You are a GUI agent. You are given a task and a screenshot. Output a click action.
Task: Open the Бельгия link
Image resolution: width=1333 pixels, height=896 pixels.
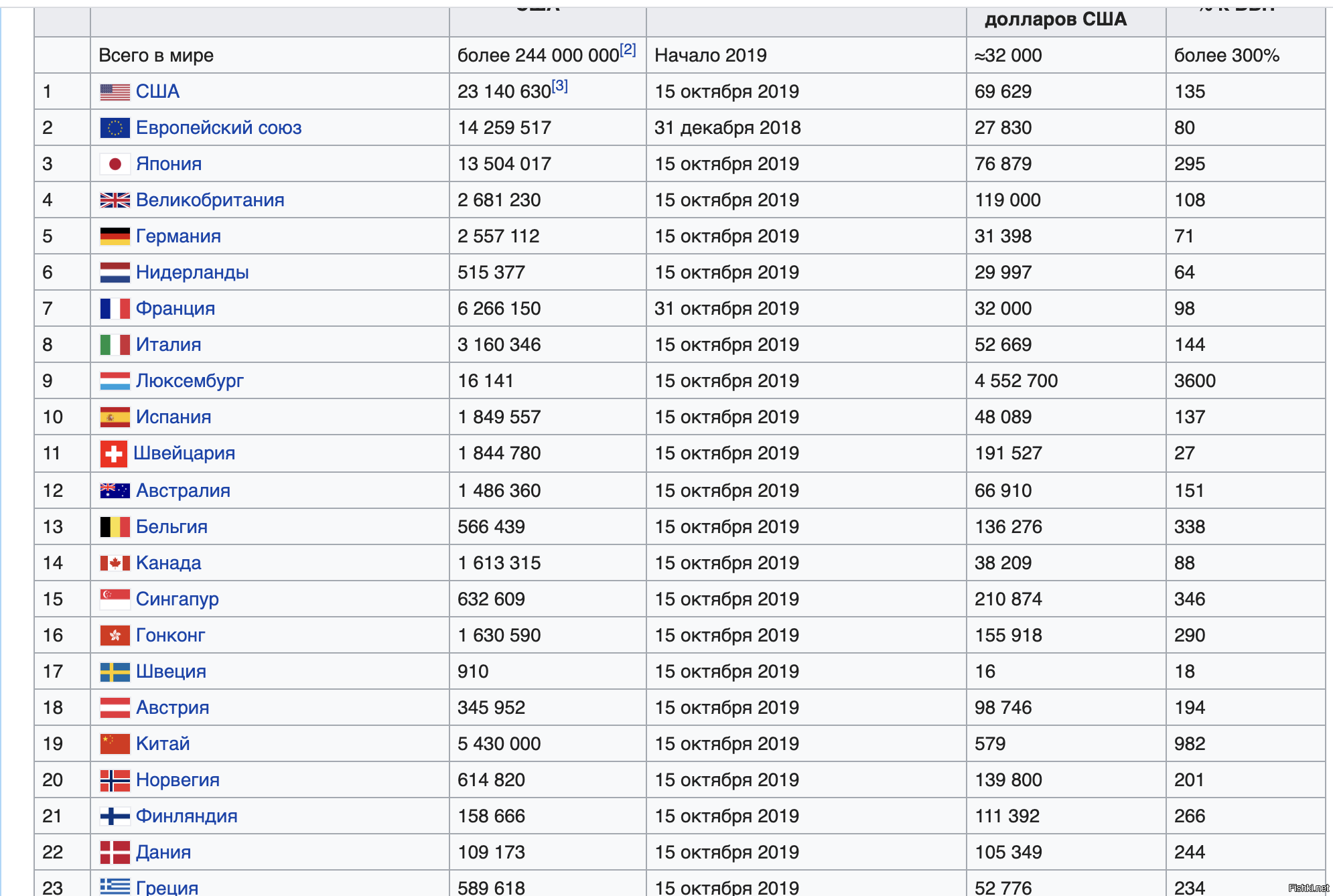click(x=171, y=527)
